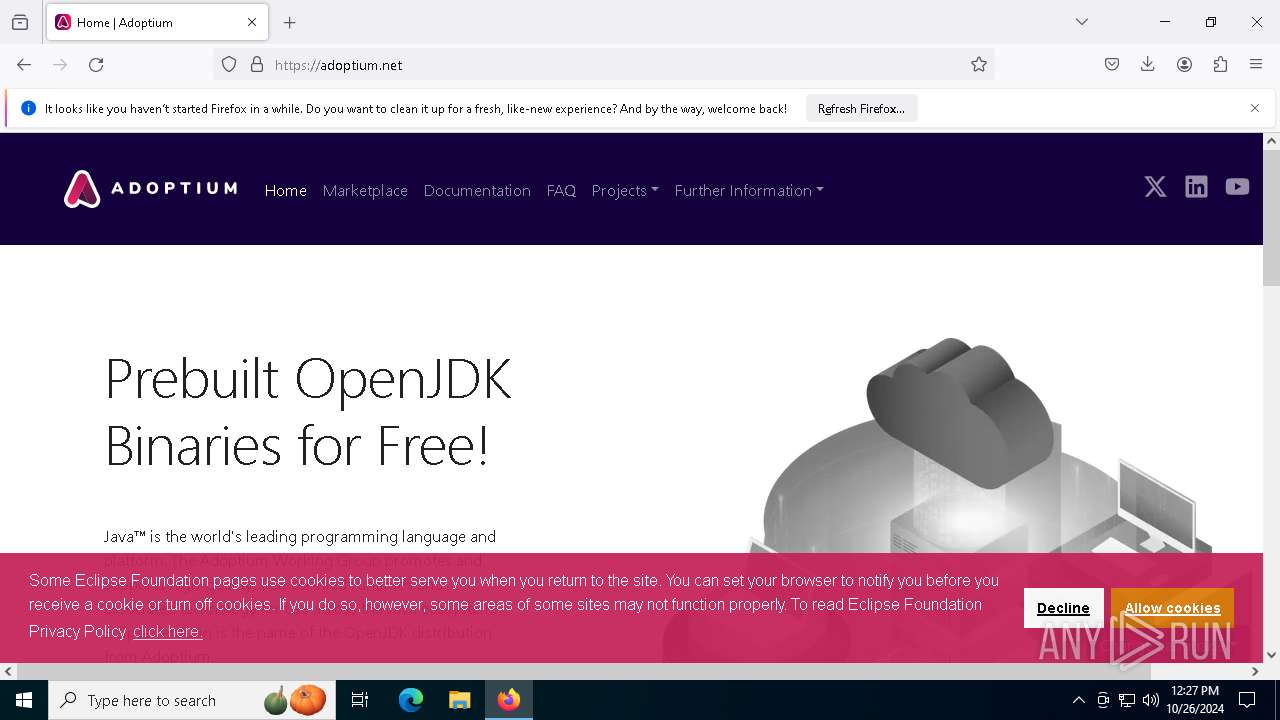This screenshot has width=1280, height=720.
Task: Open the Firefox hamburger menu
Action: [x=1256, y=64]
